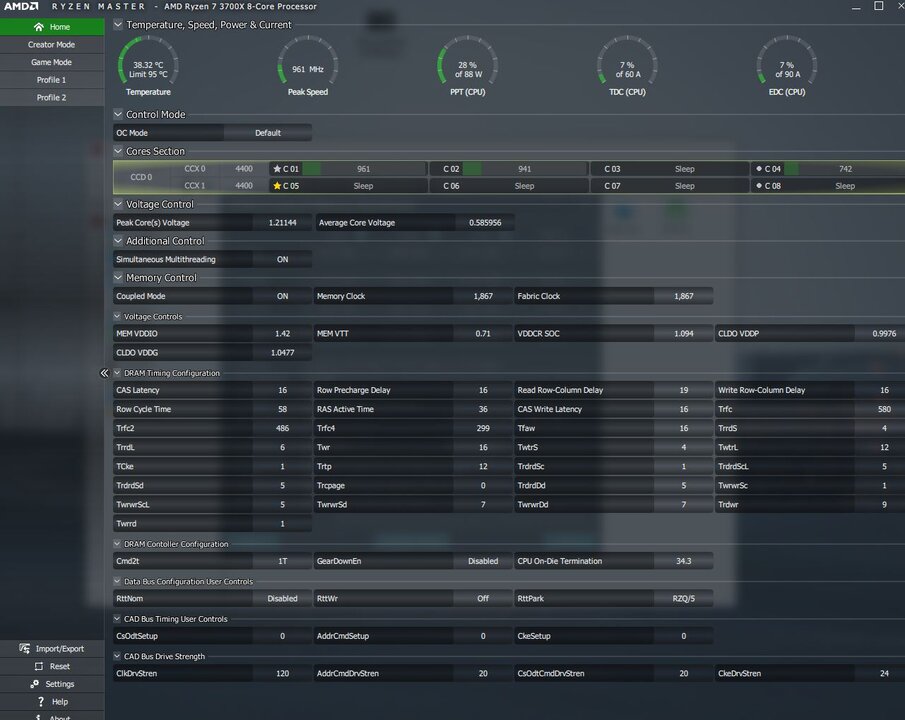
Task: Click the Help question mark icon
Action: [39, 702]
